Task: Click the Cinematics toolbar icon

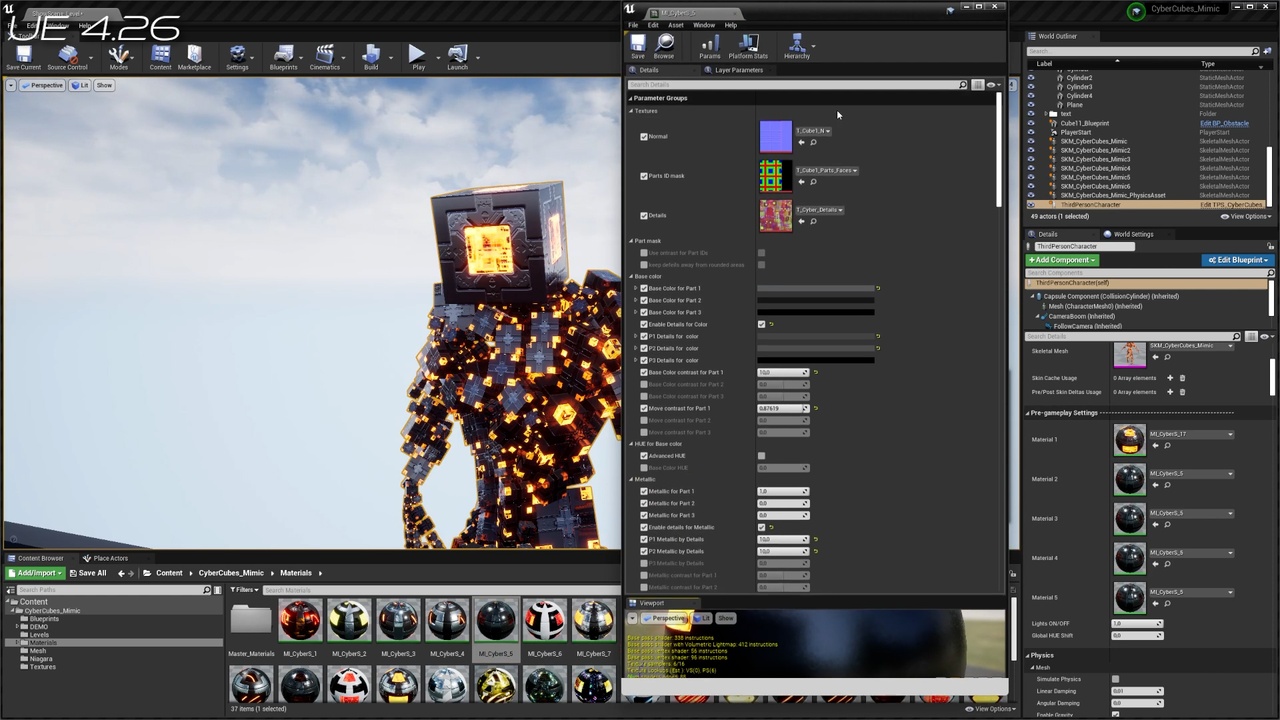Action: click(324, 57)
